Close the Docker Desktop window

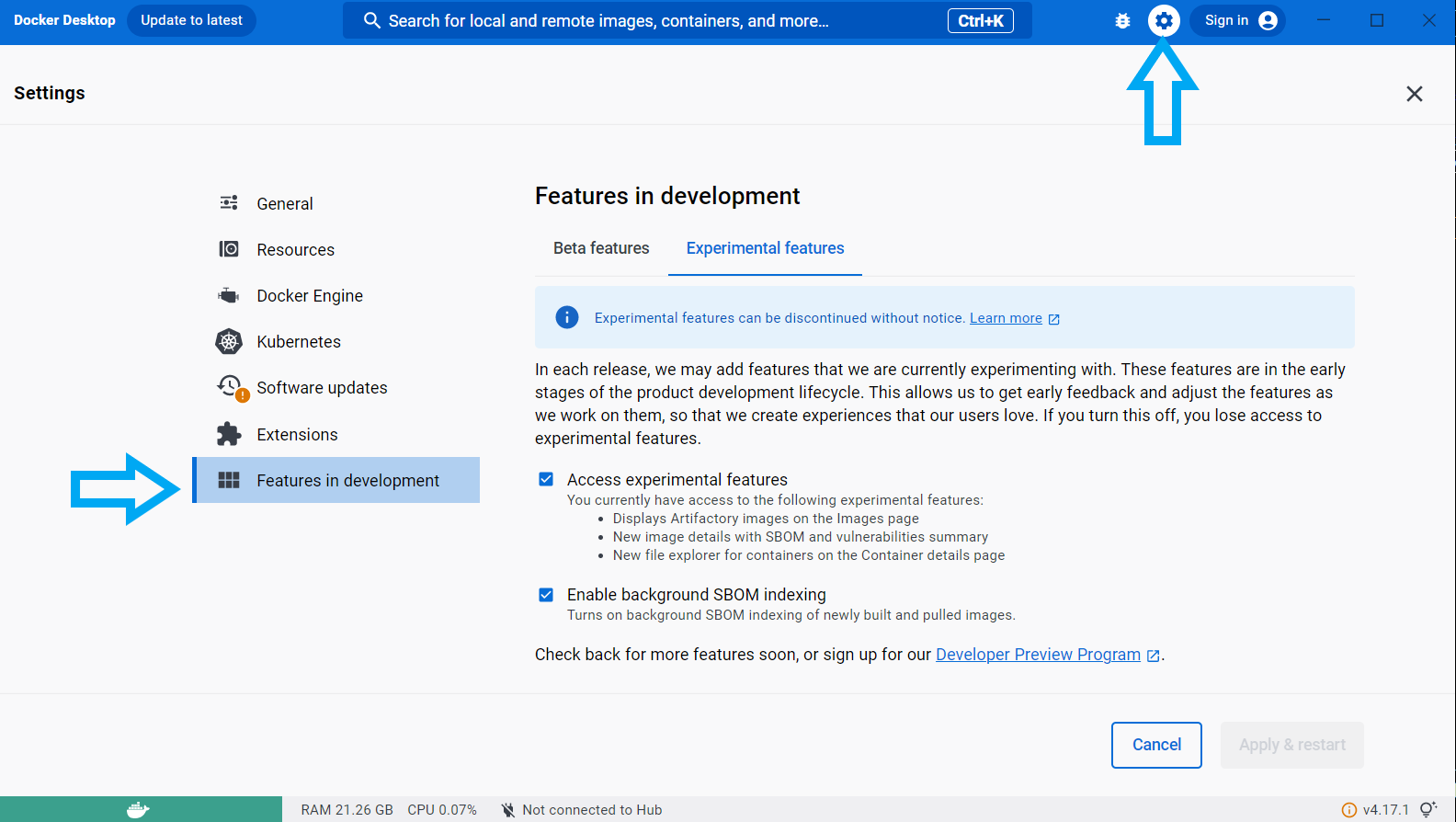(x=1429, y=20)
